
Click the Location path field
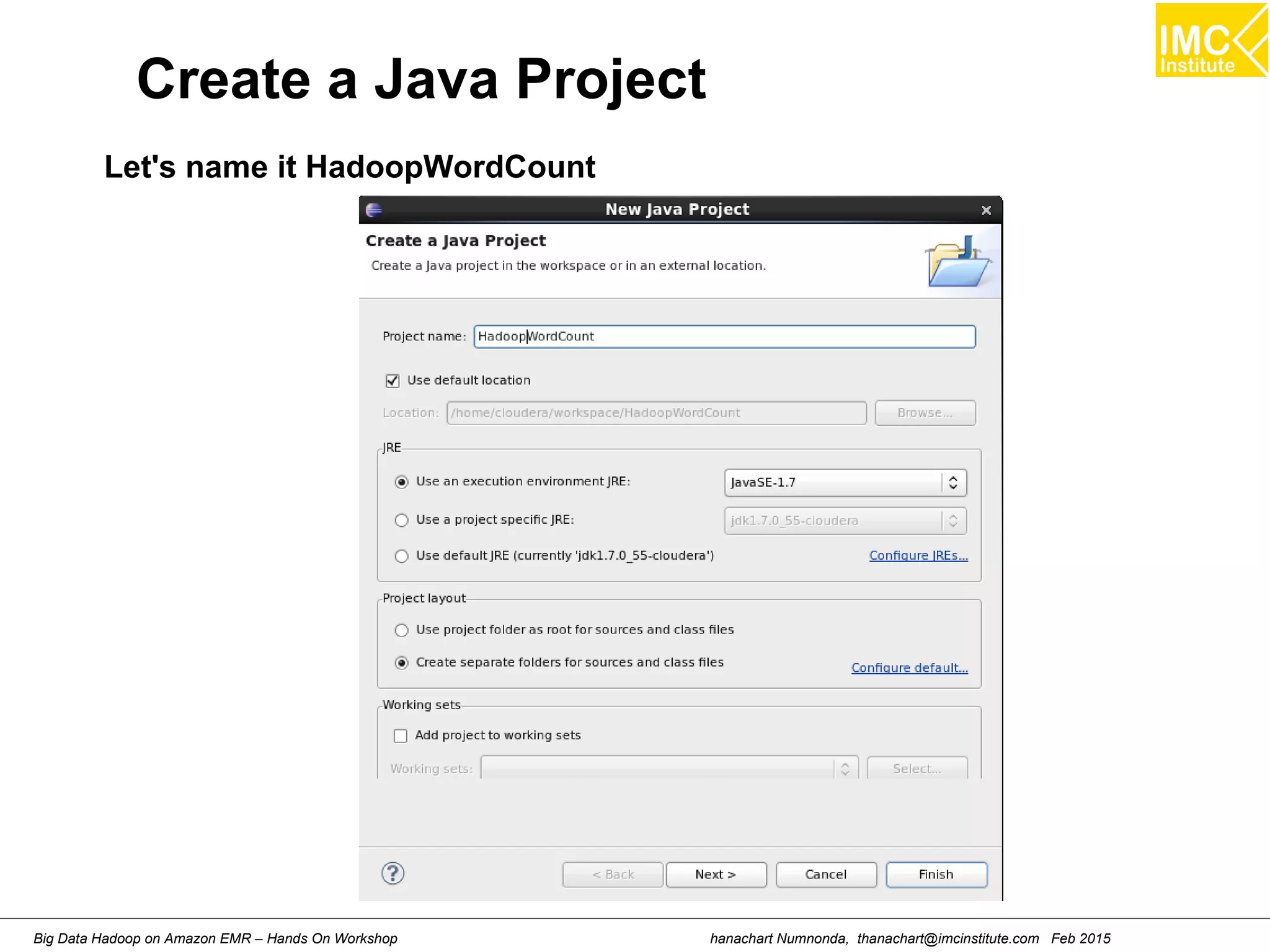coord(657,413)
